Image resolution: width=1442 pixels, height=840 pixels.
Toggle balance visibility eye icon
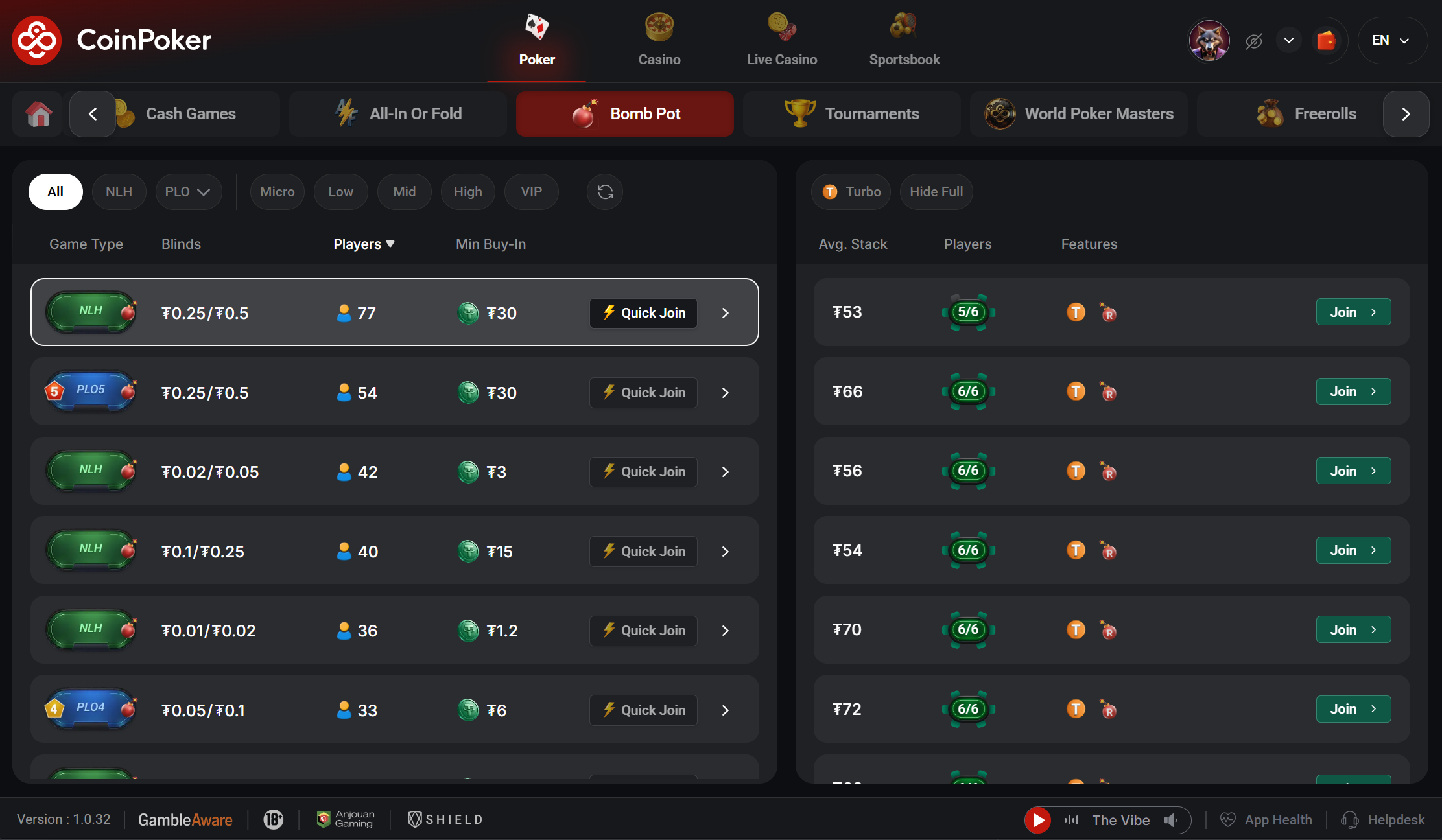coord(1253,41)
